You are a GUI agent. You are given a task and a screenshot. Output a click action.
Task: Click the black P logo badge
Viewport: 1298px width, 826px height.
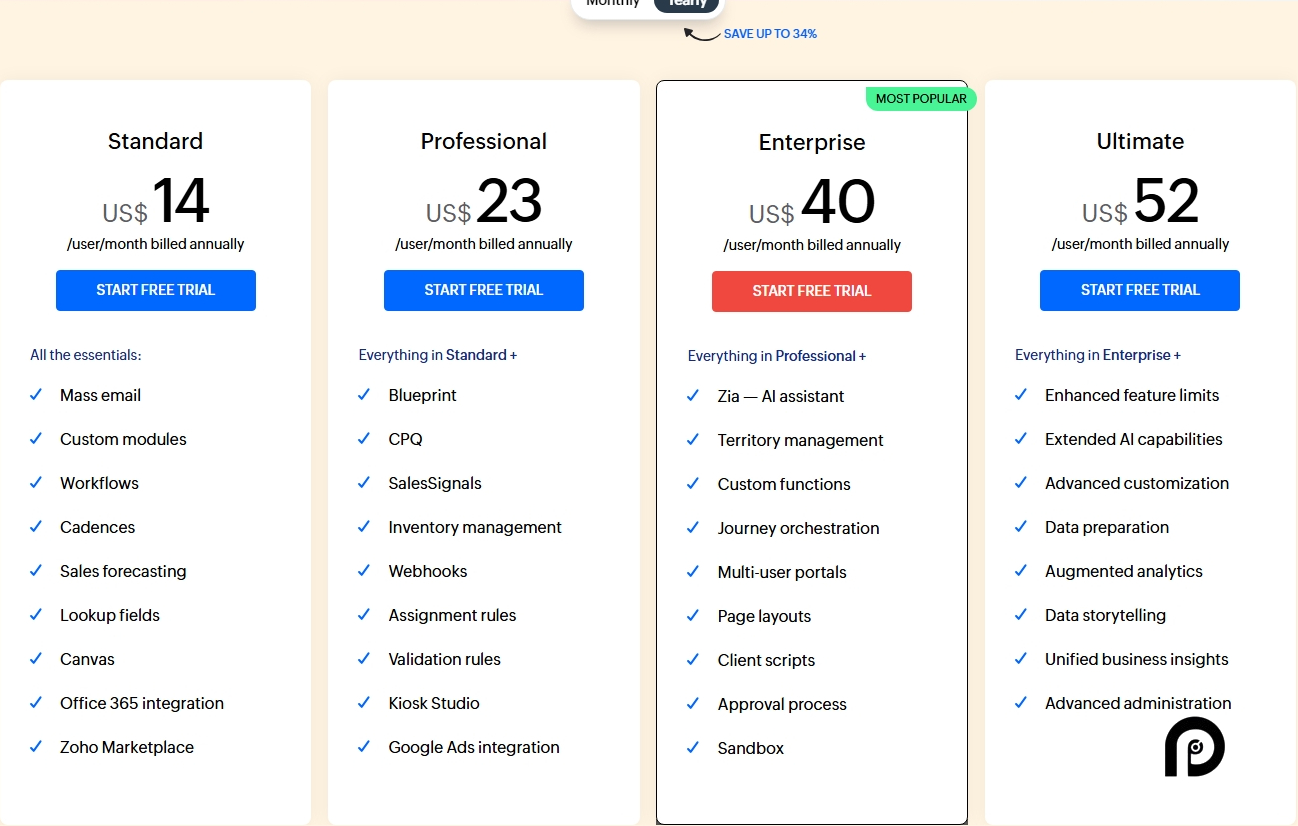tap(1194, 746)
